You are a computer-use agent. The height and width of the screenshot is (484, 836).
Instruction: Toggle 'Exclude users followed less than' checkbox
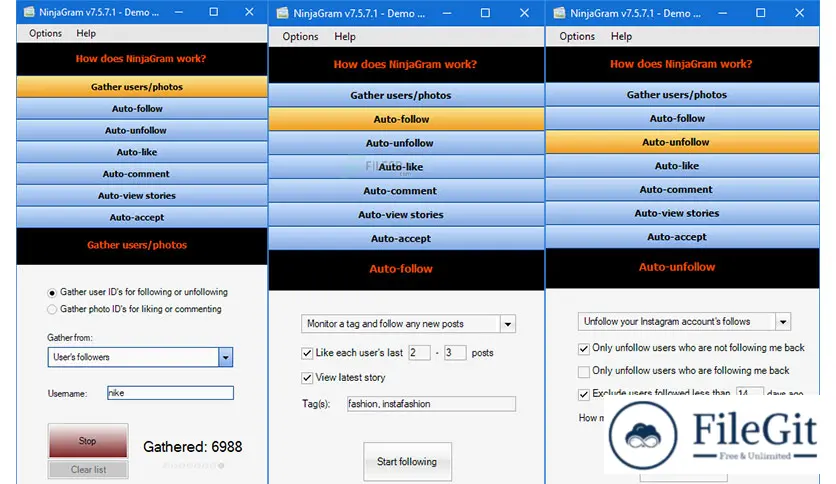pos(584,394)
